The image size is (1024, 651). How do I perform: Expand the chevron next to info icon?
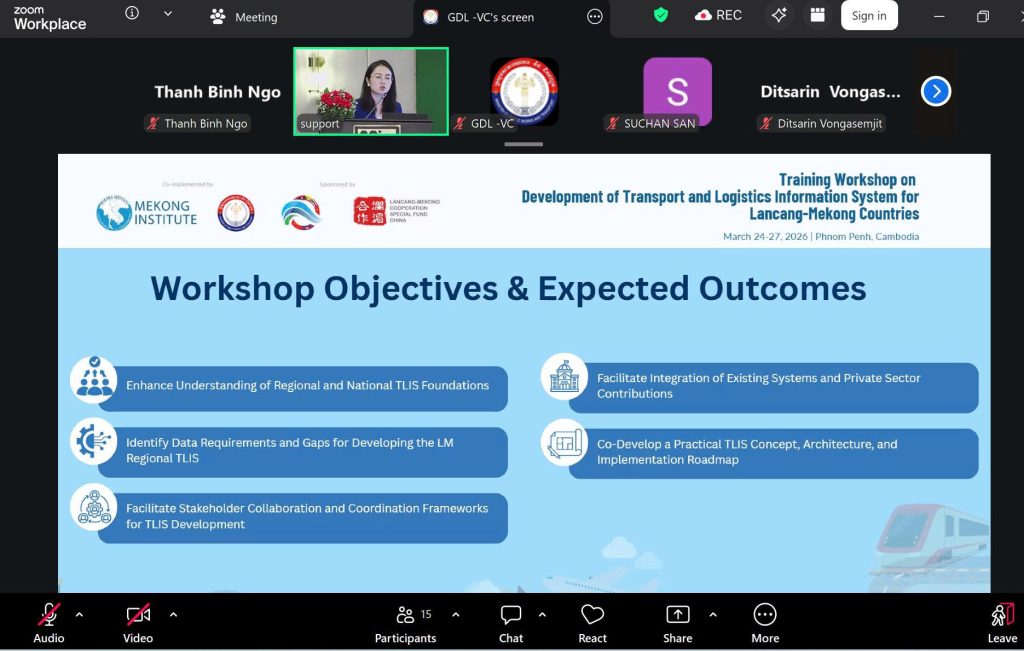click(x=167, y=14)
